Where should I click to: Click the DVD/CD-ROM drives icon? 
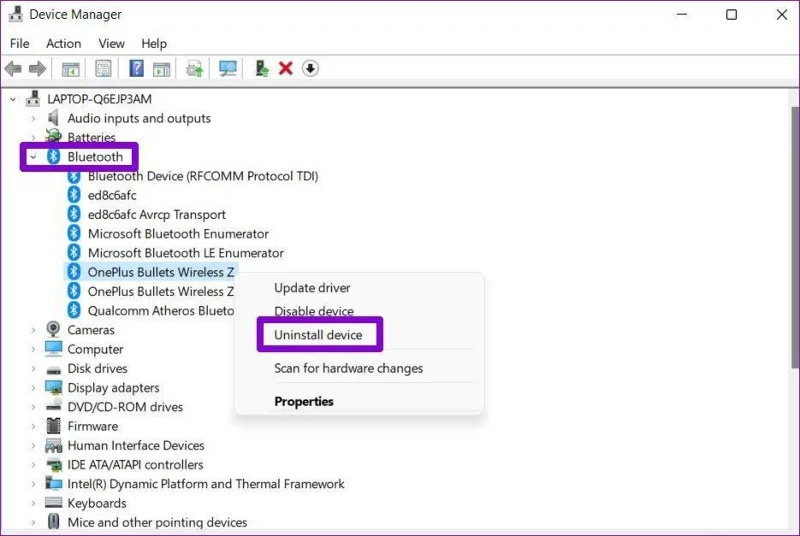coord(53,406)
